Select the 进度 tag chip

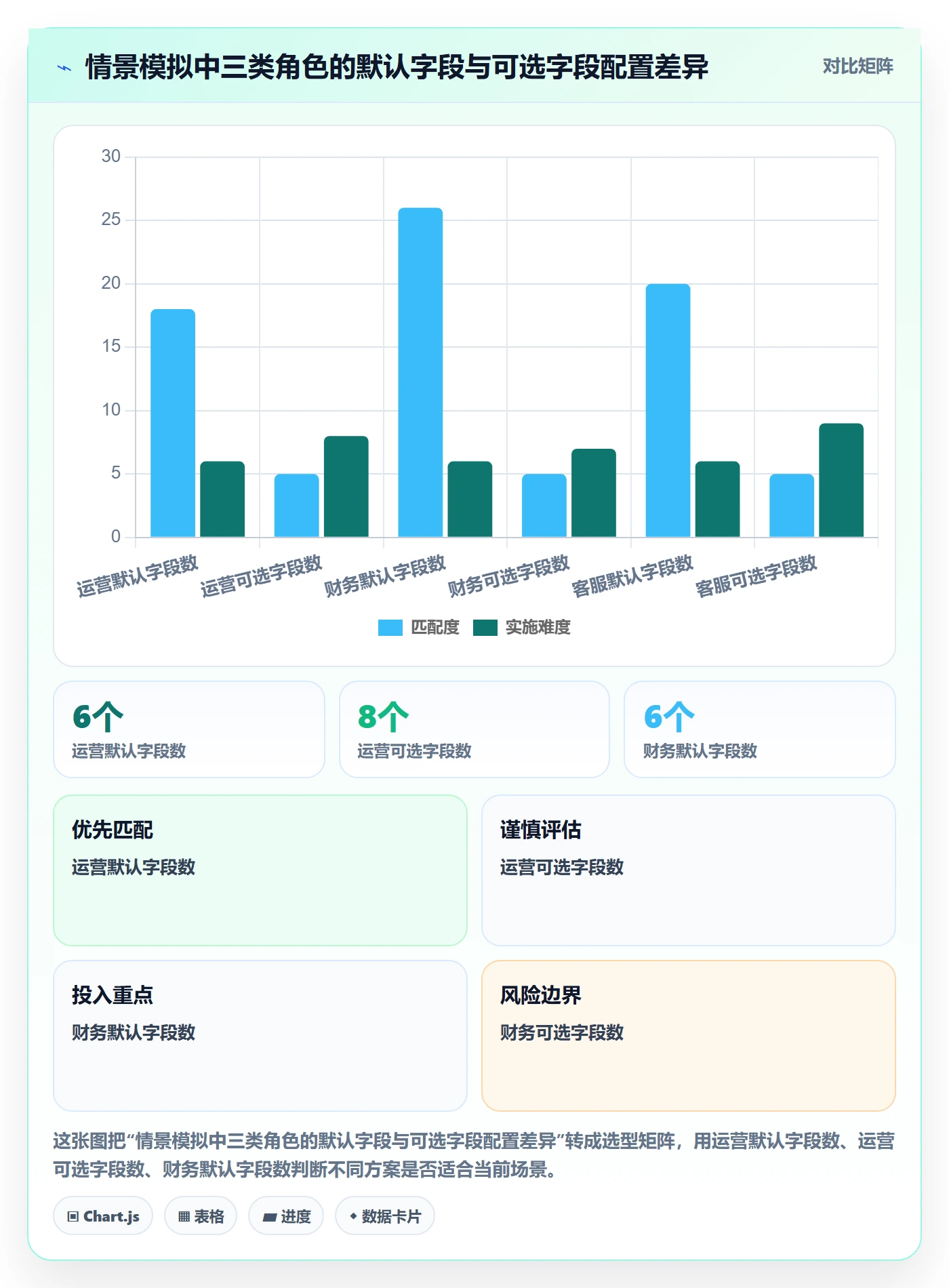tap(286, 1216)
